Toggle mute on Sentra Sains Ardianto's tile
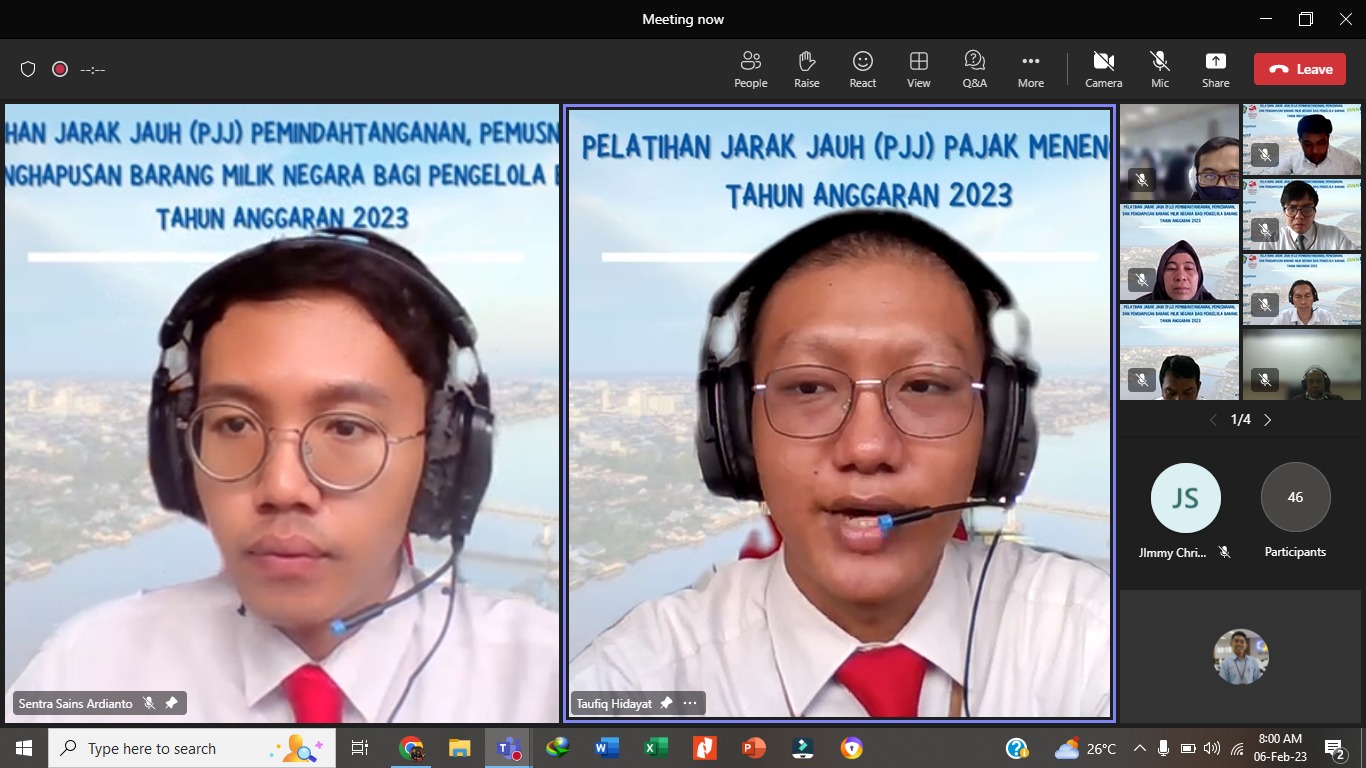 [149, 703]
